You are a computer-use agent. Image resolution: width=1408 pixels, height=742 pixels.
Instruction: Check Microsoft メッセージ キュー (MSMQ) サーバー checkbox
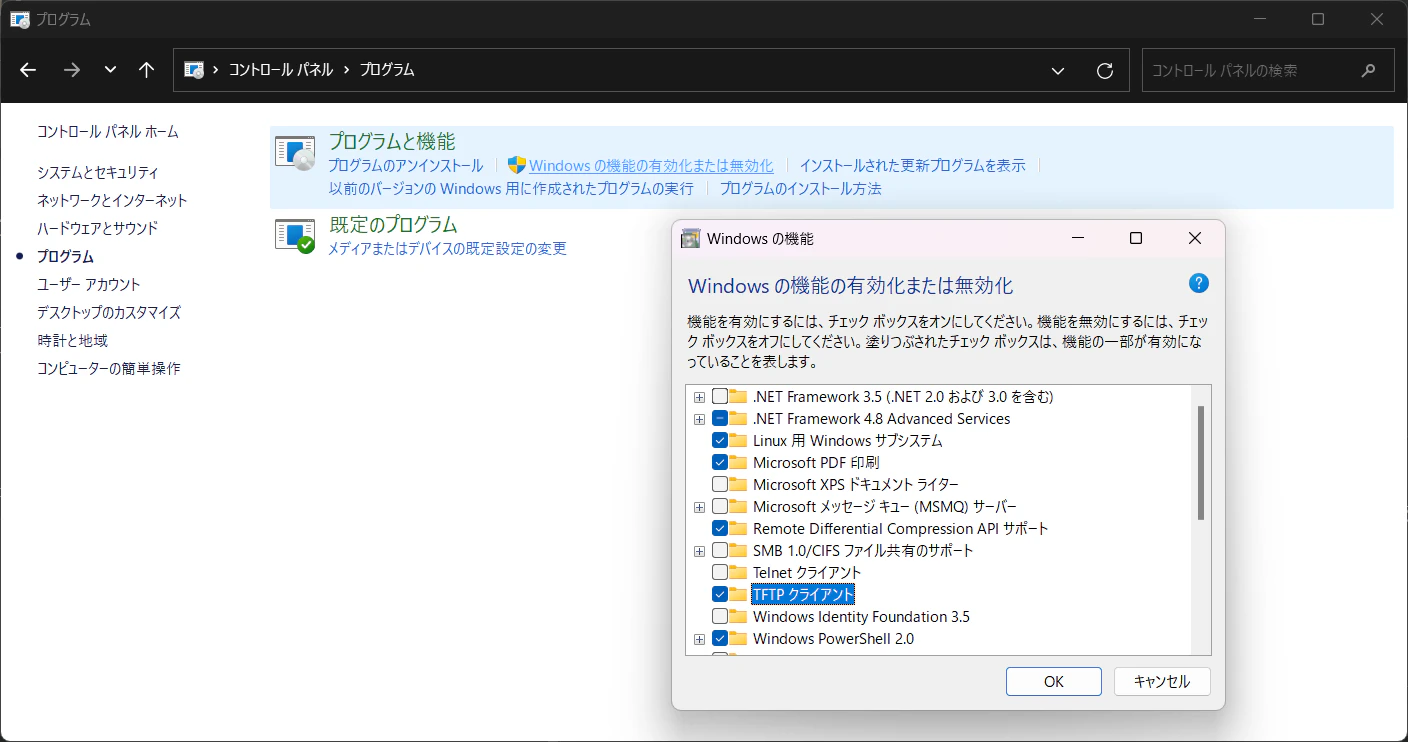pos(720,507)
